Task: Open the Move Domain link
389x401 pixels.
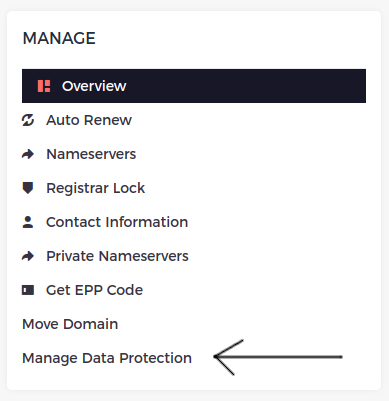Action: pos(70,324)
